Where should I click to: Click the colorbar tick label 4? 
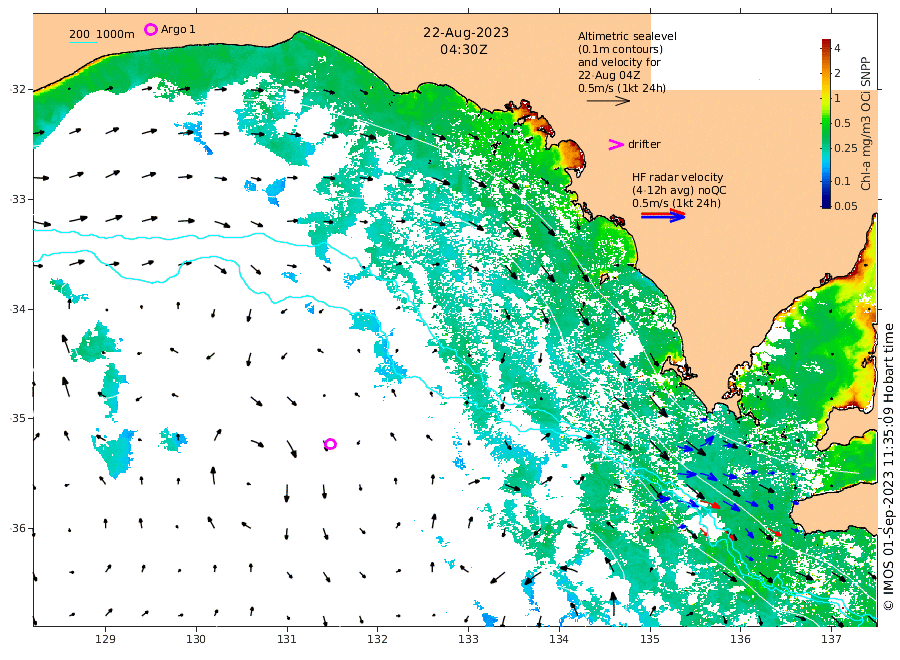[837, 48]
